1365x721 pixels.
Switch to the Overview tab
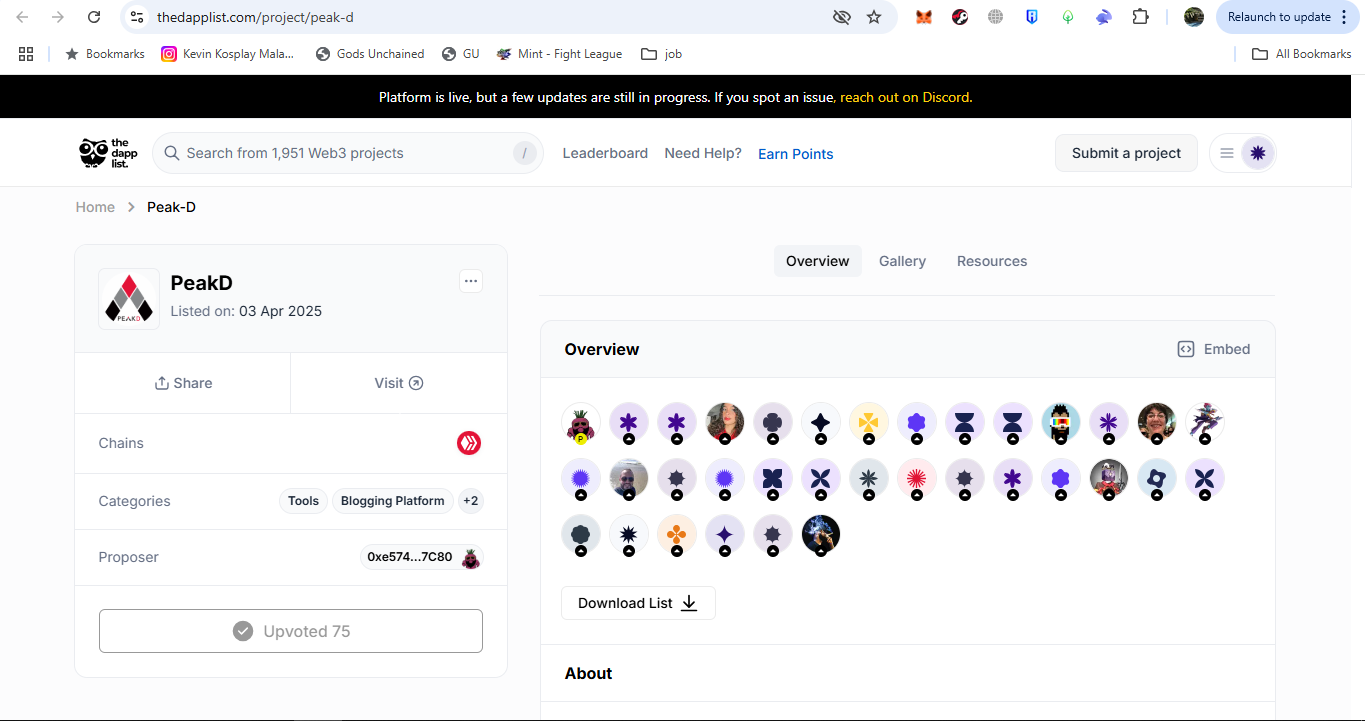pos(817,261)
